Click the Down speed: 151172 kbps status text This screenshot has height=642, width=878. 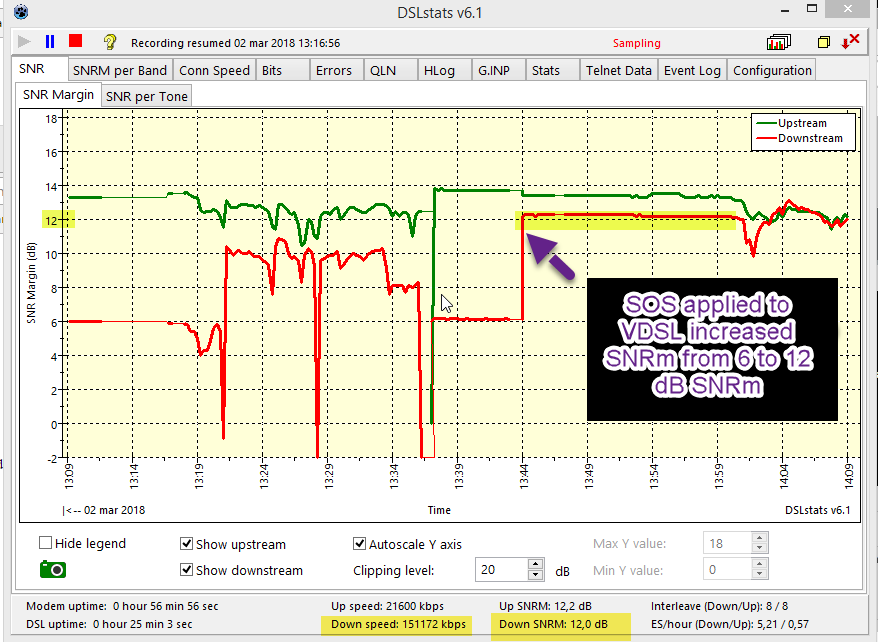[398, 624]
